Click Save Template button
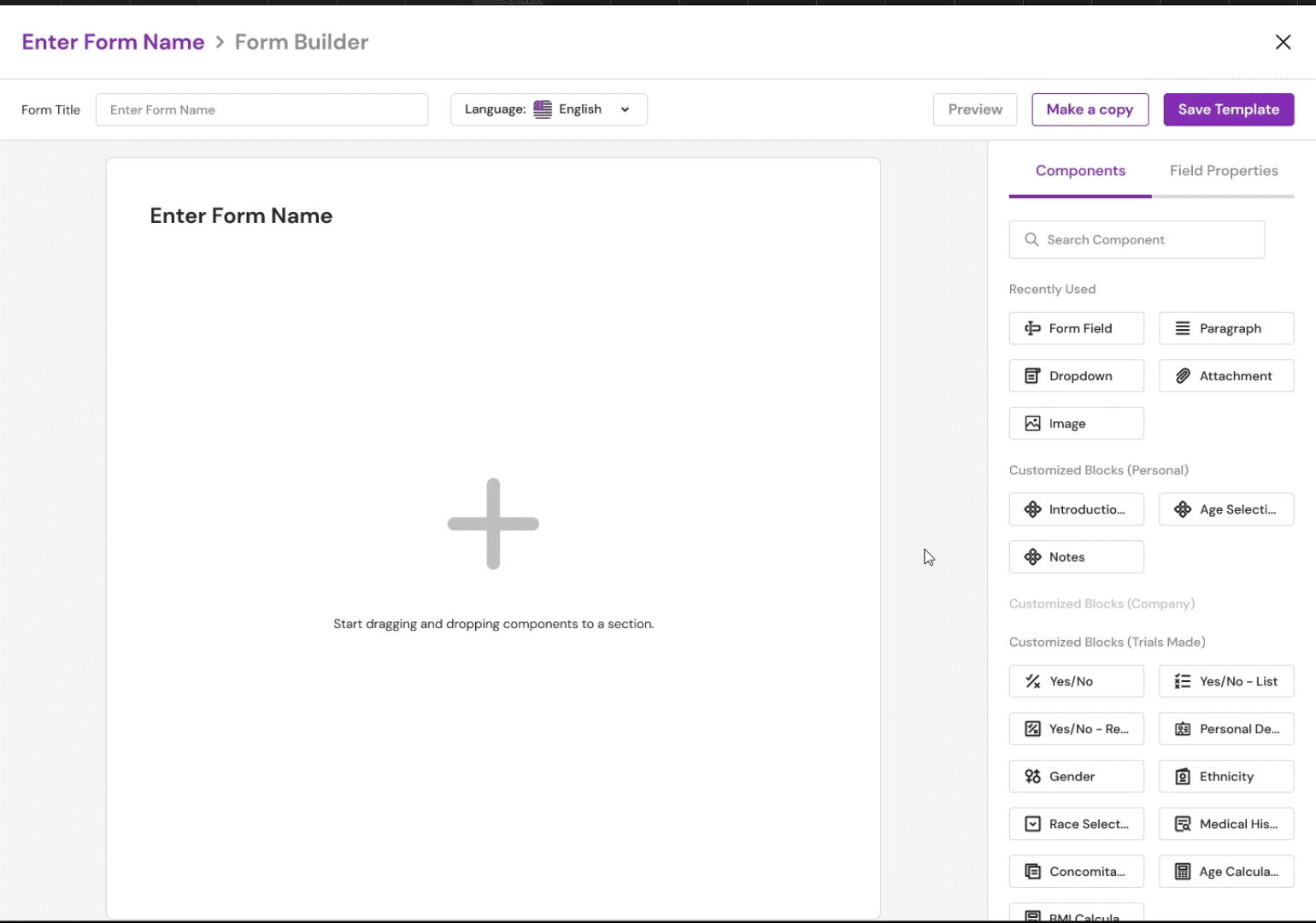 1228,109
